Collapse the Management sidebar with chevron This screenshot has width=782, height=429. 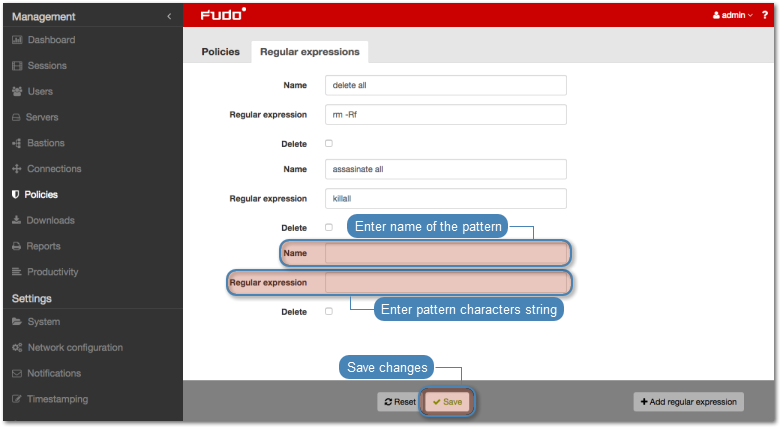[169, 16]
